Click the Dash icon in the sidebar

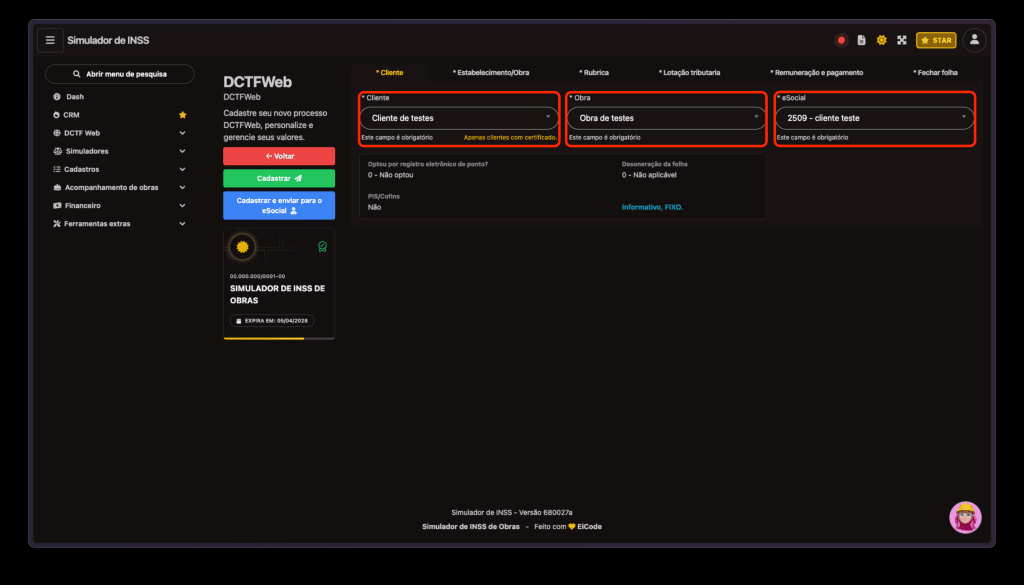click(57, 97)
